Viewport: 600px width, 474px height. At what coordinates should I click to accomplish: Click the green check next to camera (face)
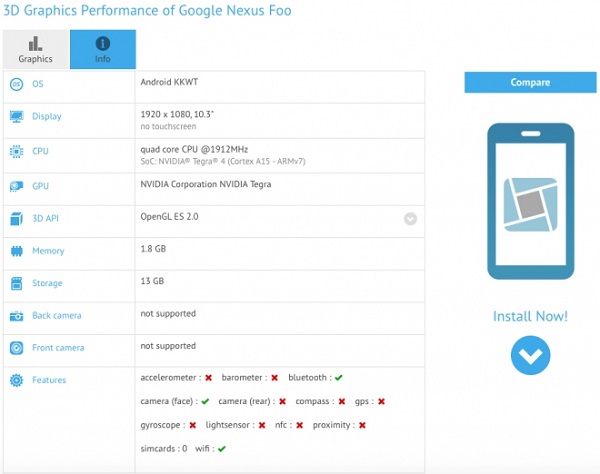pos(205,402)
